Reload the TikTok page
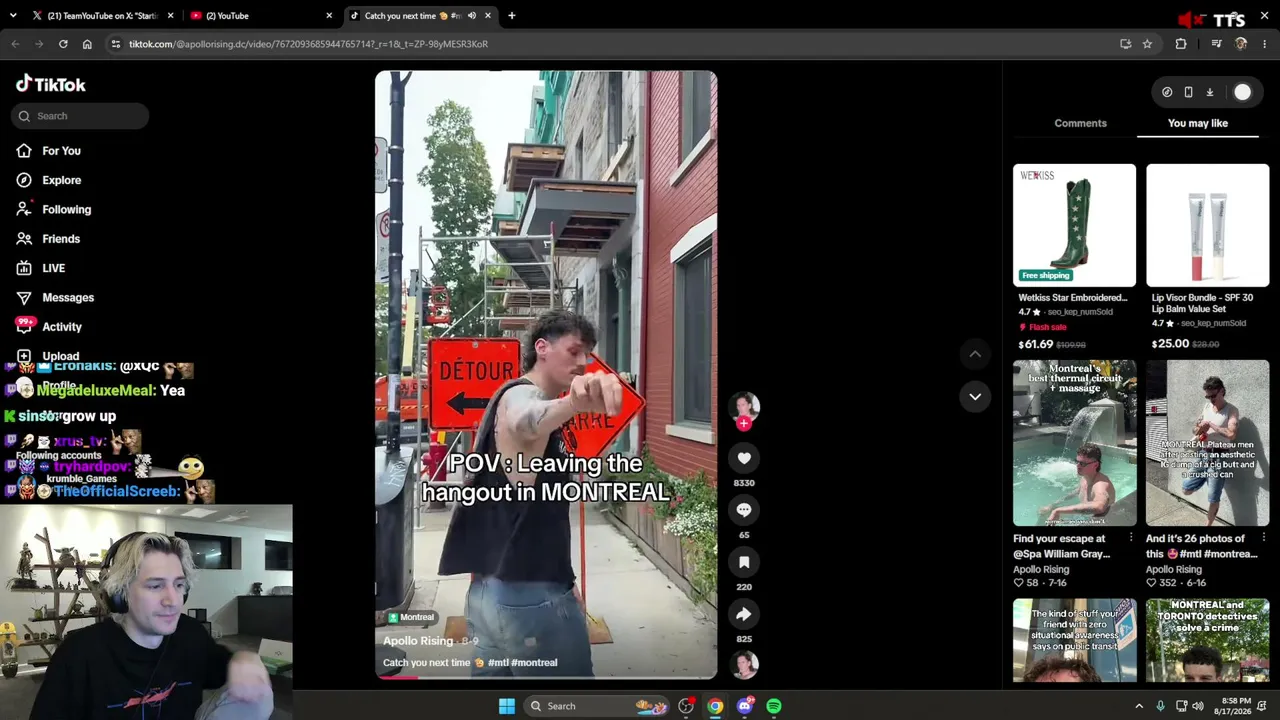 point(63,44)
